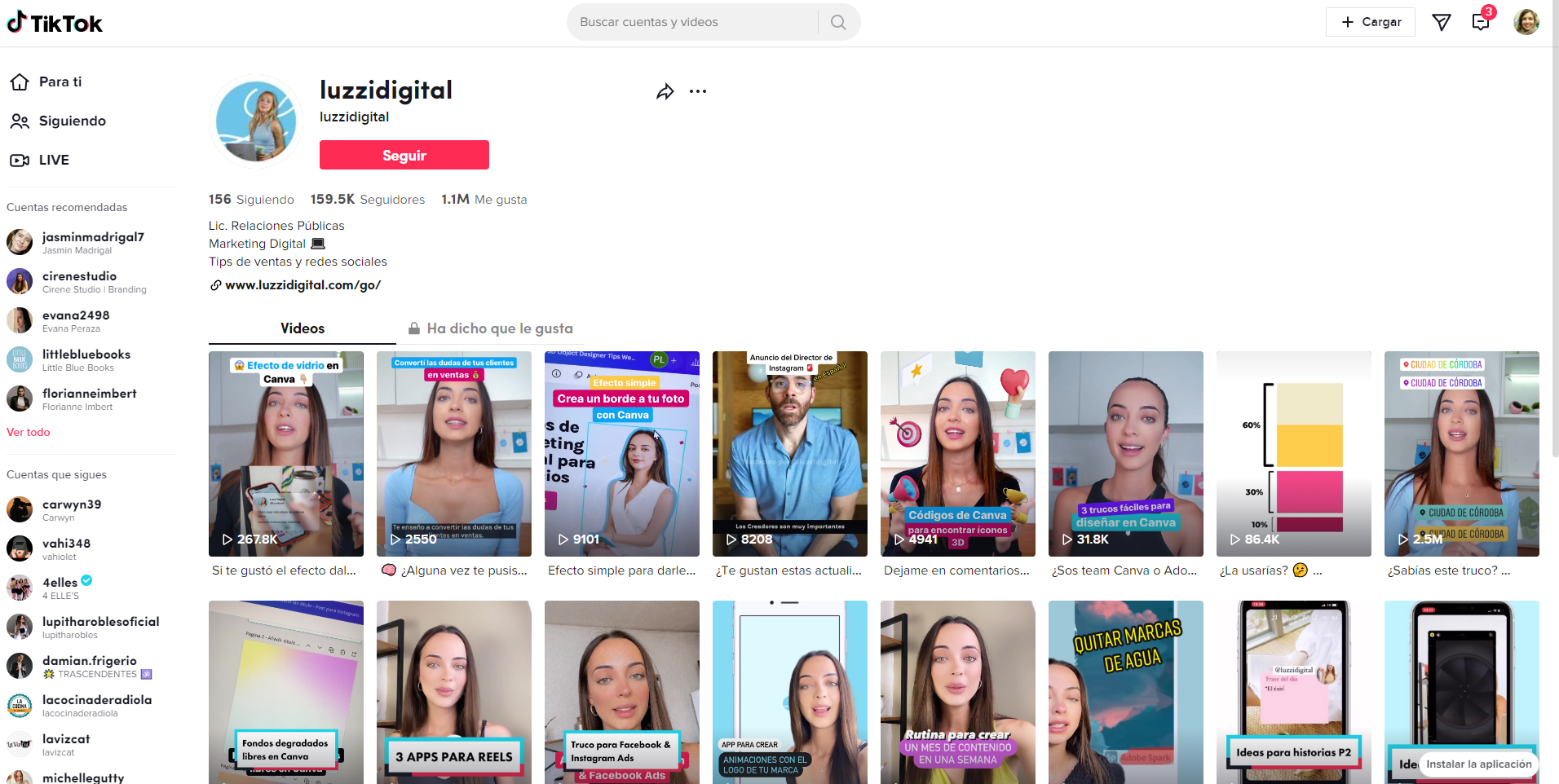Open Crea un borde a tu foto video
This screenshot has width=1559, height=784.
click(x=622, y=454)
